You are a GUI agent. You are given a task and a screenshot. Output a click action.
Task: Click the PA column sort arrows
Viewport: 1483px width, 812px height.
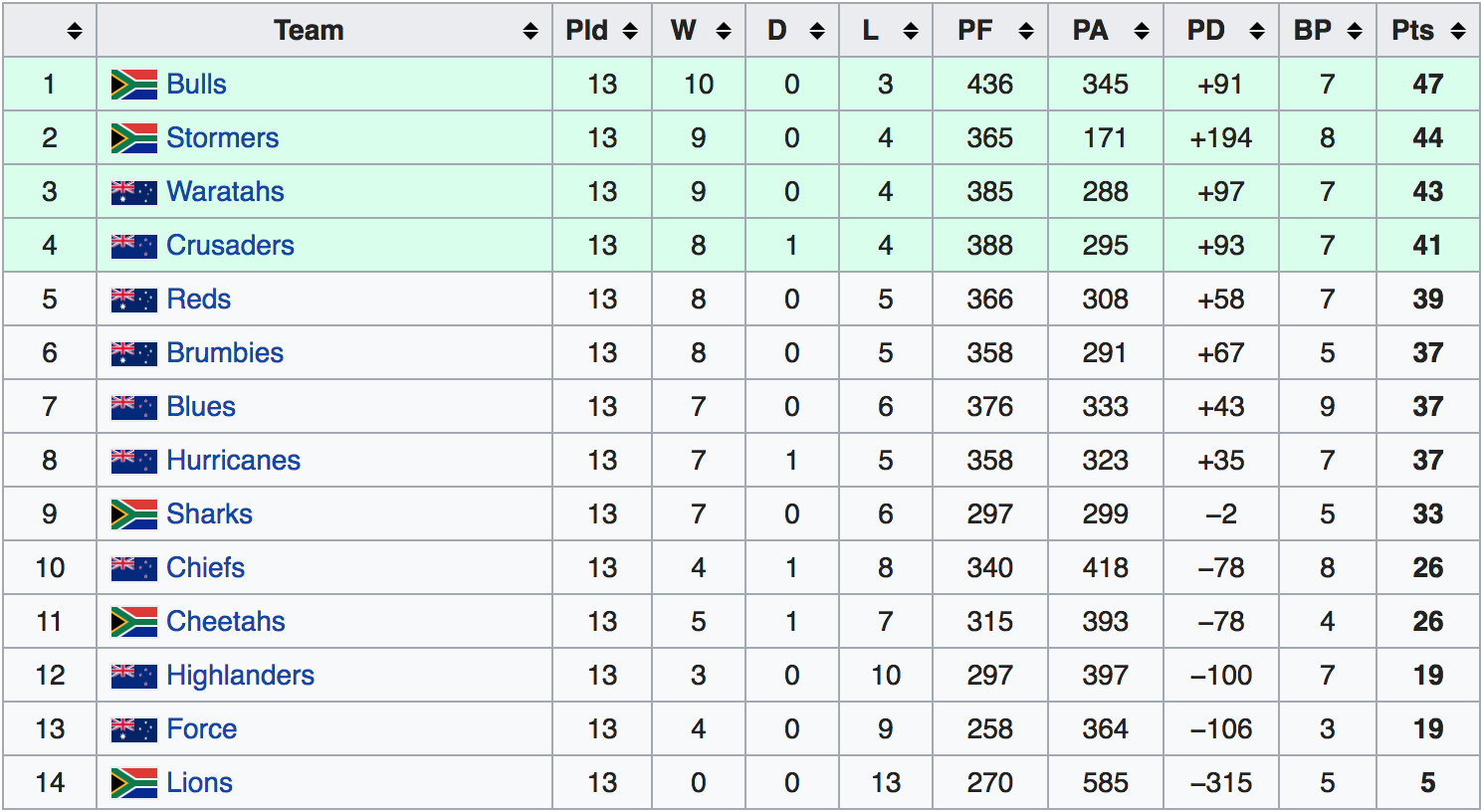[1142, 31]
